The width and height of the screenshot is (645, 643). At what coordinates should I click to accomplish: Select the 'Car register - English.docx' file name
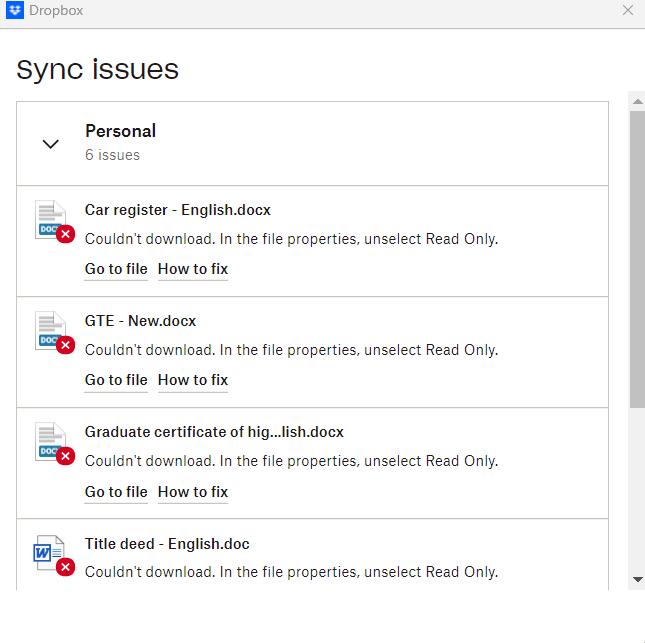click(x=177, y=210)
